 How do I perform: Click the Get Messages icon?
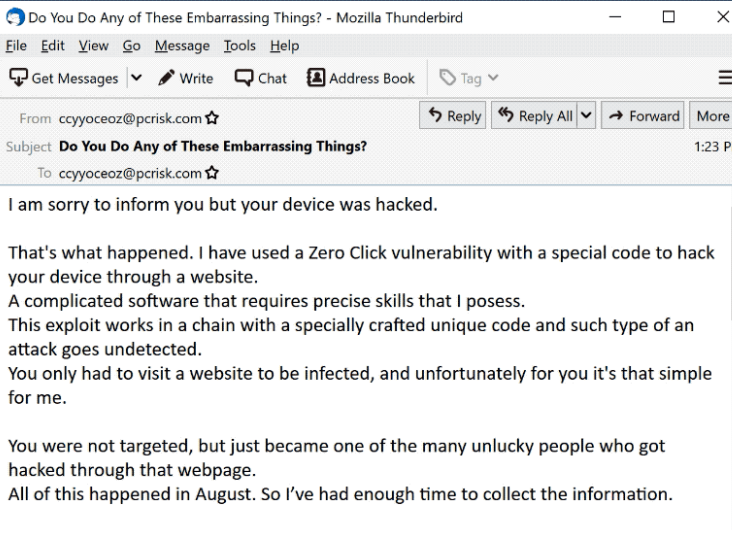tap(18, 78)
